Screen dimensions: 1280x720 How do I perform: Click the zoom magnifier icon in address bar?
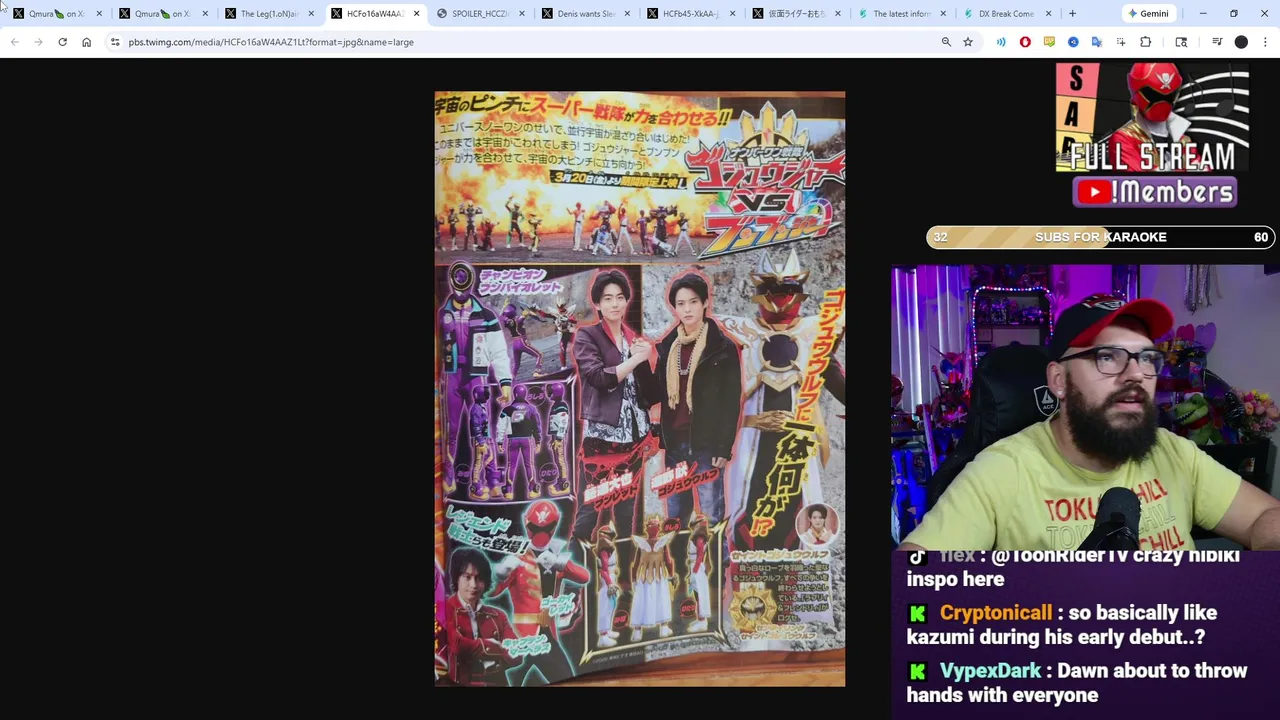point(946,42)
